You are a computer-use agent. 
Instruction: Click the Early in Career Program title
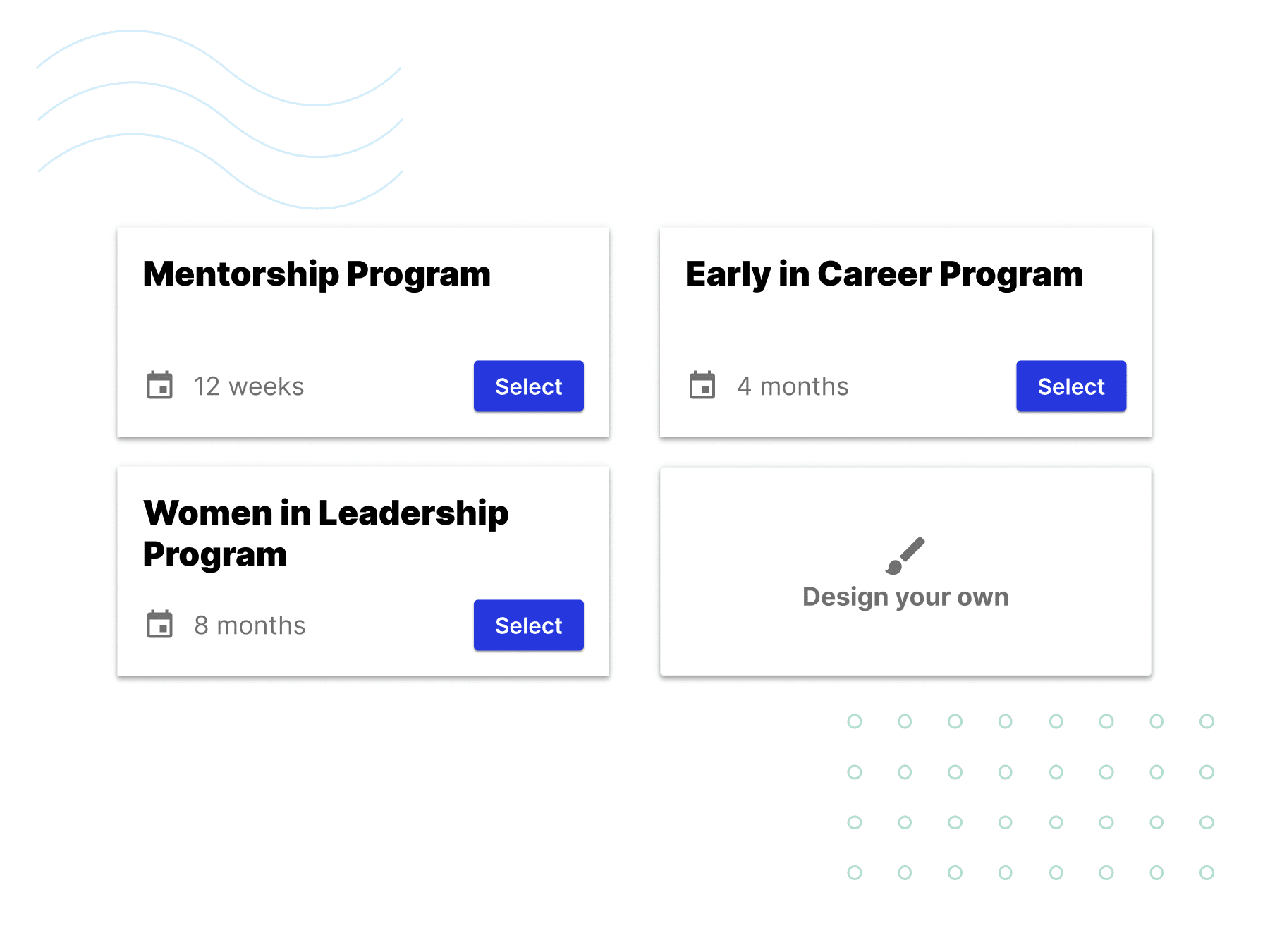884,275
